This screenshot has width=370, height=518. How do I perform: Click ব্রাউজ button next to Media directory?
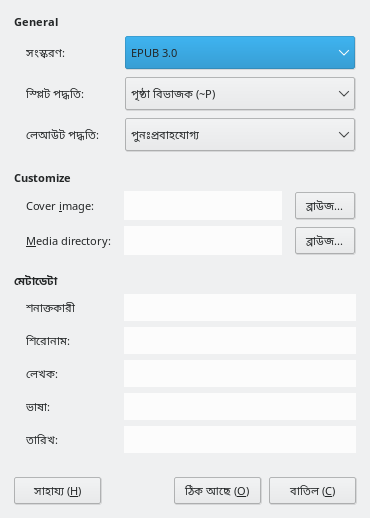tap(325, 241)
